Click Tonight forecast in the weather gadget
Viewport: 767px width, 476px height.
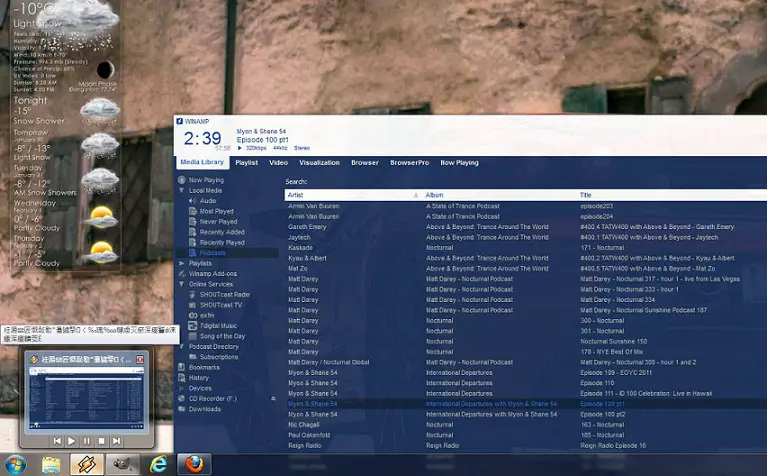(66, 111)
